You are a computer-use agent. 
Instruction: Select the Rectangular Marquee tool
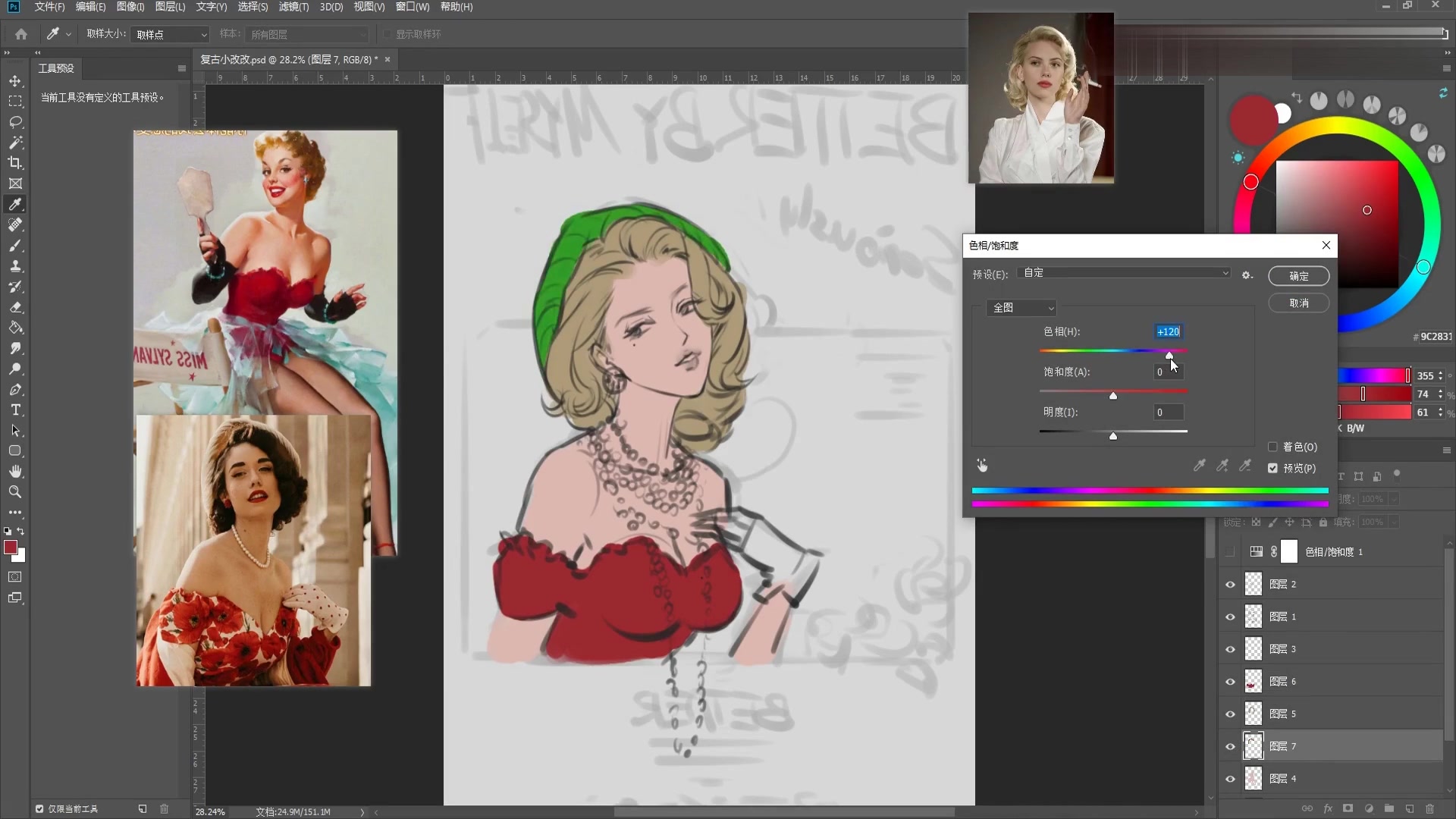pyautogui.click(x=15, y=102)
